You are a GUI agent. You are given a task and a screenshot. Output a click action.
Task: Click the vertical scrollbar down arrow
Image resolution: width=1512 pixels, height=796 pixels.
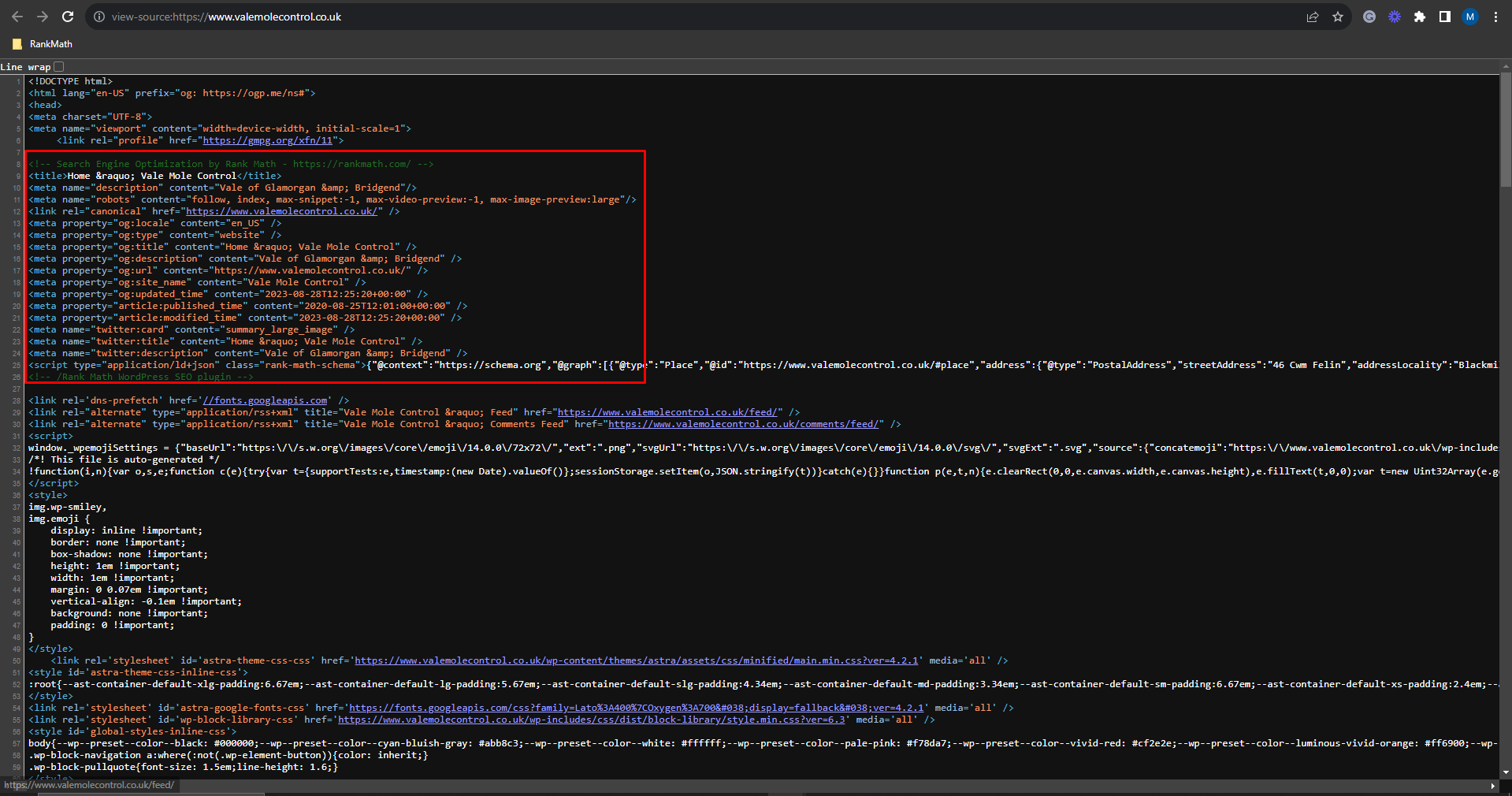click(x=1506, y=773)
